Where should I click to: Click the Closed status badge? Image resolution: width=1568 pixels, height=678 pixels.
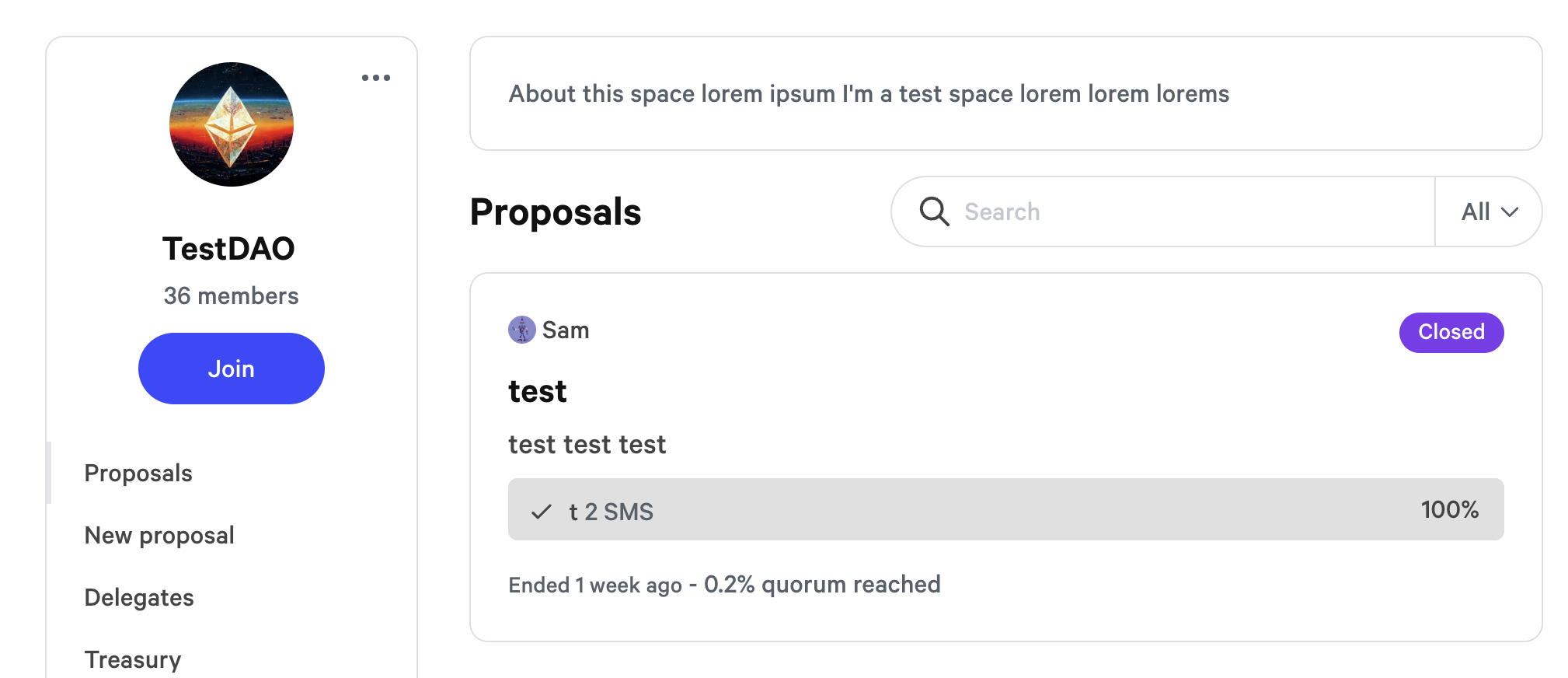[1451, 332]
